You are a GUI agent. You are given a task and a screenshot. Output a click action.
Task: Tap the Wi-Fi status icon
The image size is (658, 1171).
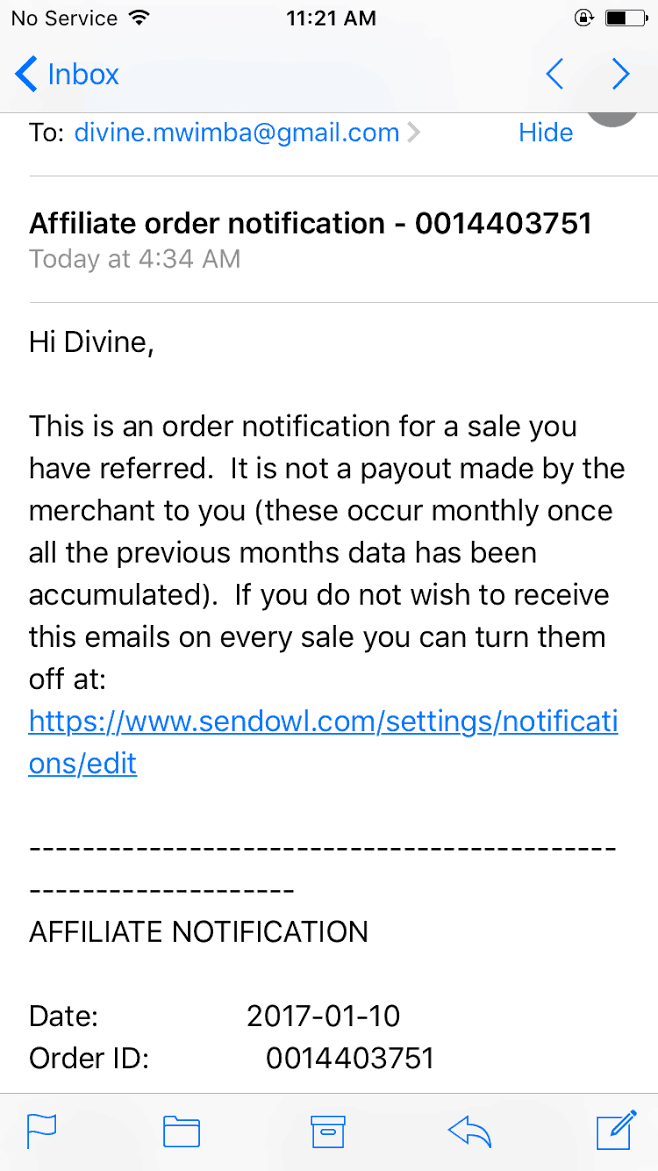point(138,18)
